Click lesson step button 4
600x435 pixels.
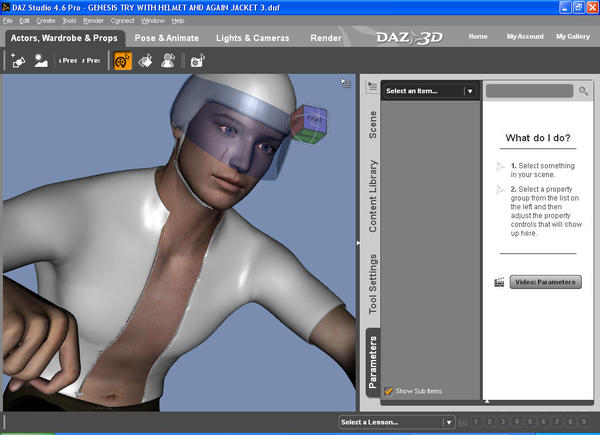tap(516, 422)
